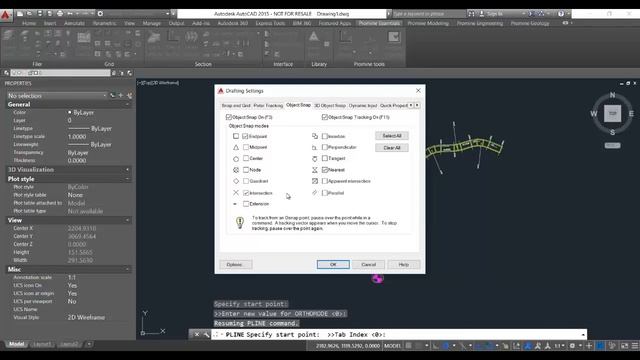The width and height of the screenshot is (640, 360).
Task: Click the keyword search box in title bar
Action: tap(429, 13)
